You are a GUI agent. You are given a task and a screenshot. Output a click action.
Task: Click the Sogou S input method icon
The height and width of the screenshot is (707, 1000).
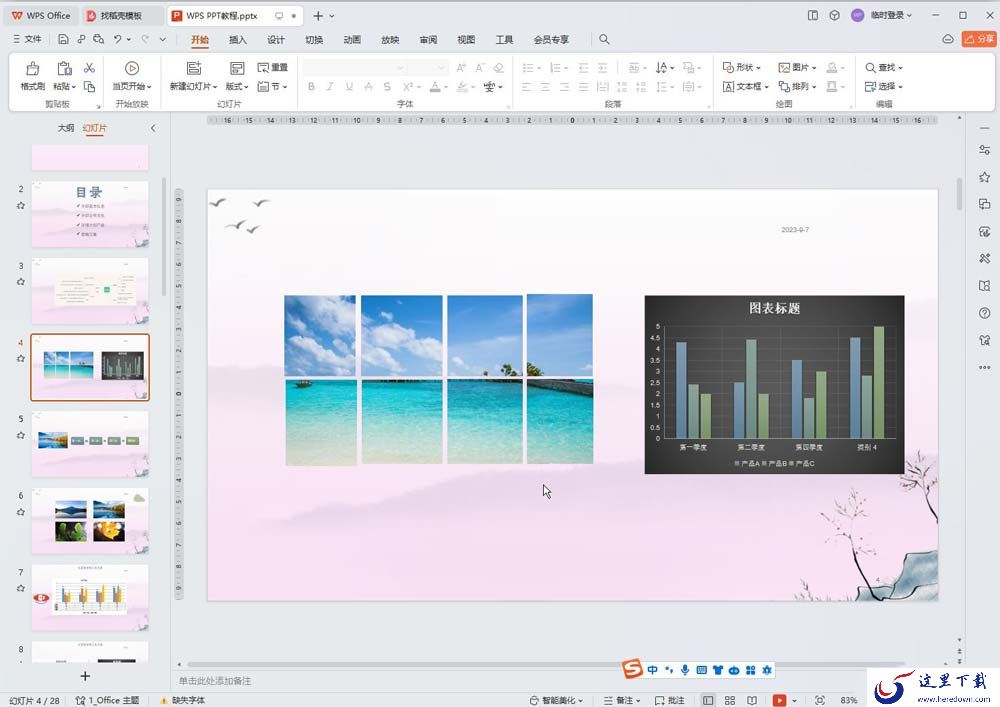632,669
